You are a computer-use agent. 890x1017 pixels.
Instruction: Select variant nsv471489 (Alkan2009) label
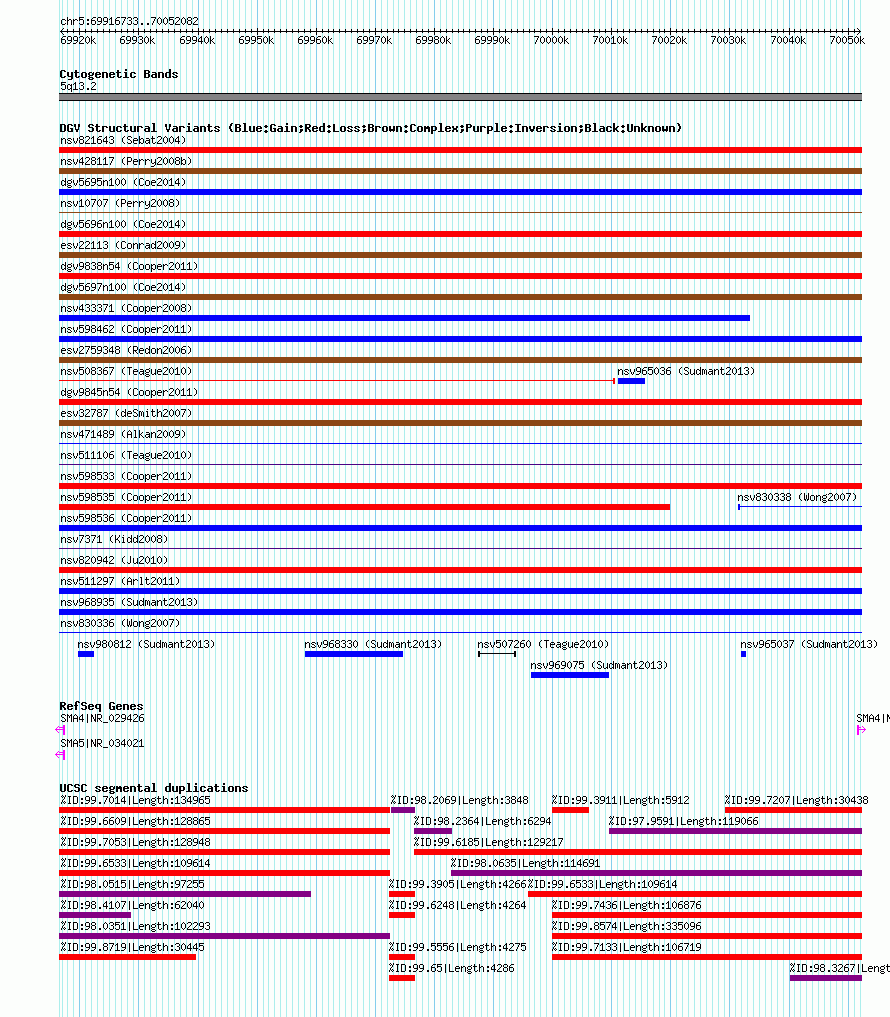[x=123, y=434]
